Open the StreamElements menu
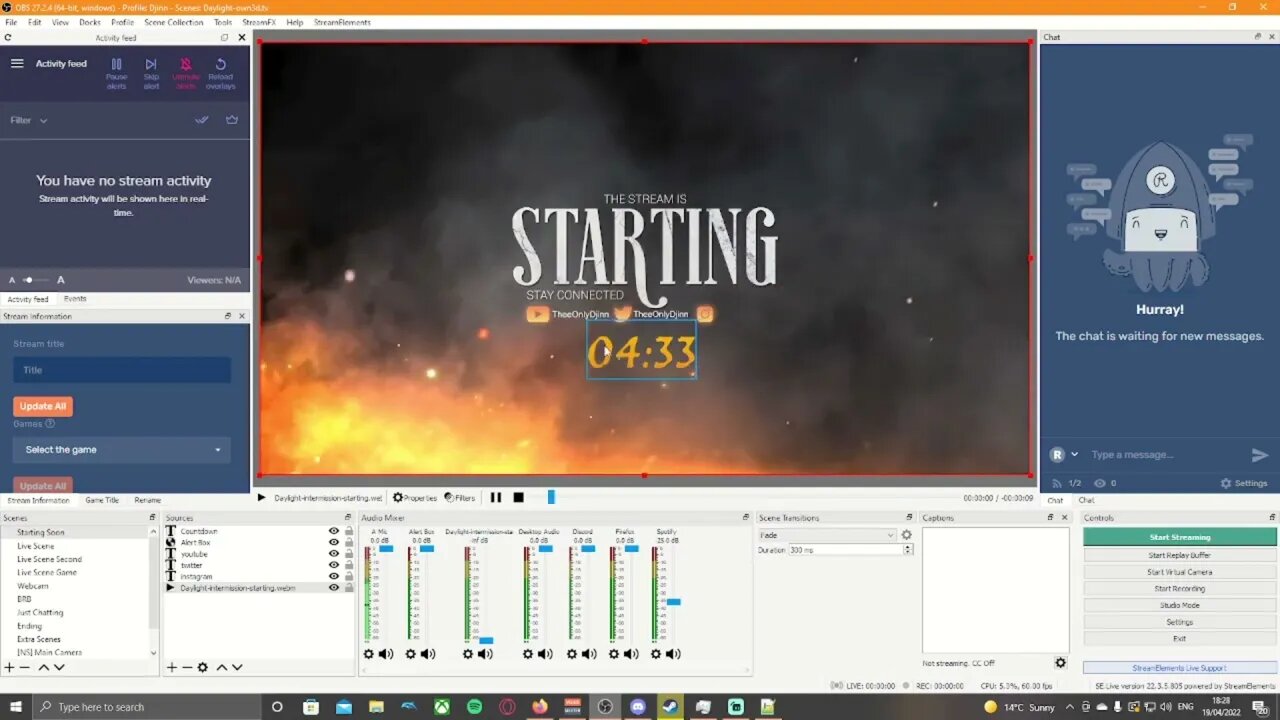The width and height of the screenshot is (1280, 720). point(342,22)
